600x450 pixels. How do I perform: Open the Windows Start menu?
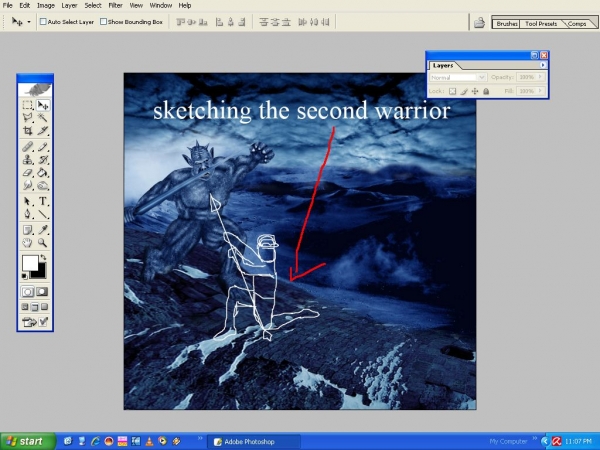(27, 441)
